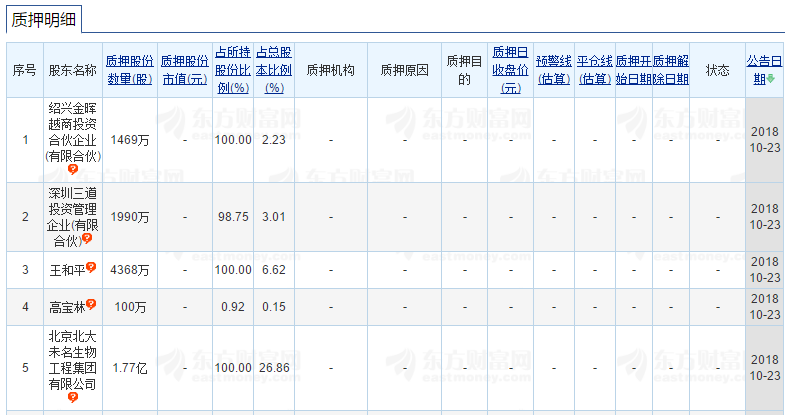Click orange icon beside 王和平

[x=91, y=267]
